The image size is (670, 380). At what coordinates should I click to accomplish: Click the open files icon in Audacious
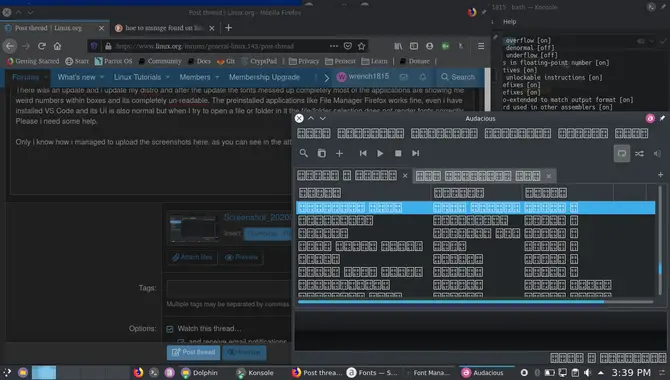coord(321,153)
